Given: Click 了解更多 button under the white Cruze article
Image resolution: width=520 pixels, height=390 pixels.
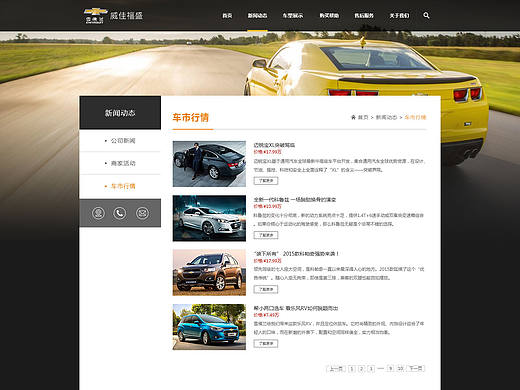Looking at the screenshot, I should point(266,235).
